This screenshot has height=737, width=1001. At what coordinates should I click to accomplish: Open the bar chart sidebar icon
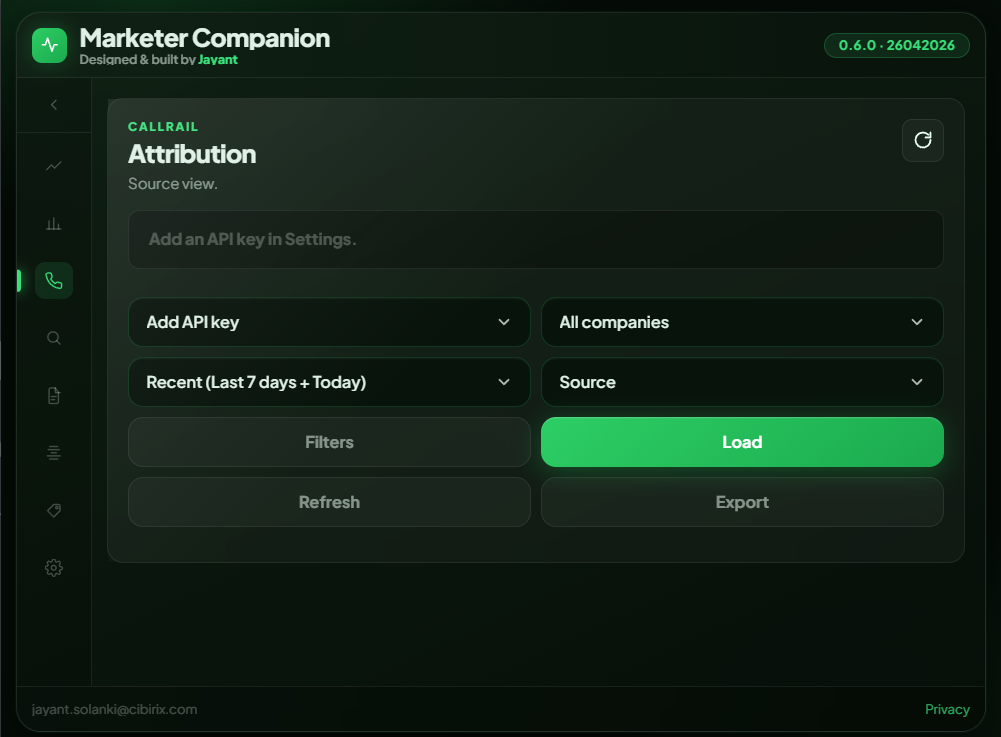click(54, 224)
